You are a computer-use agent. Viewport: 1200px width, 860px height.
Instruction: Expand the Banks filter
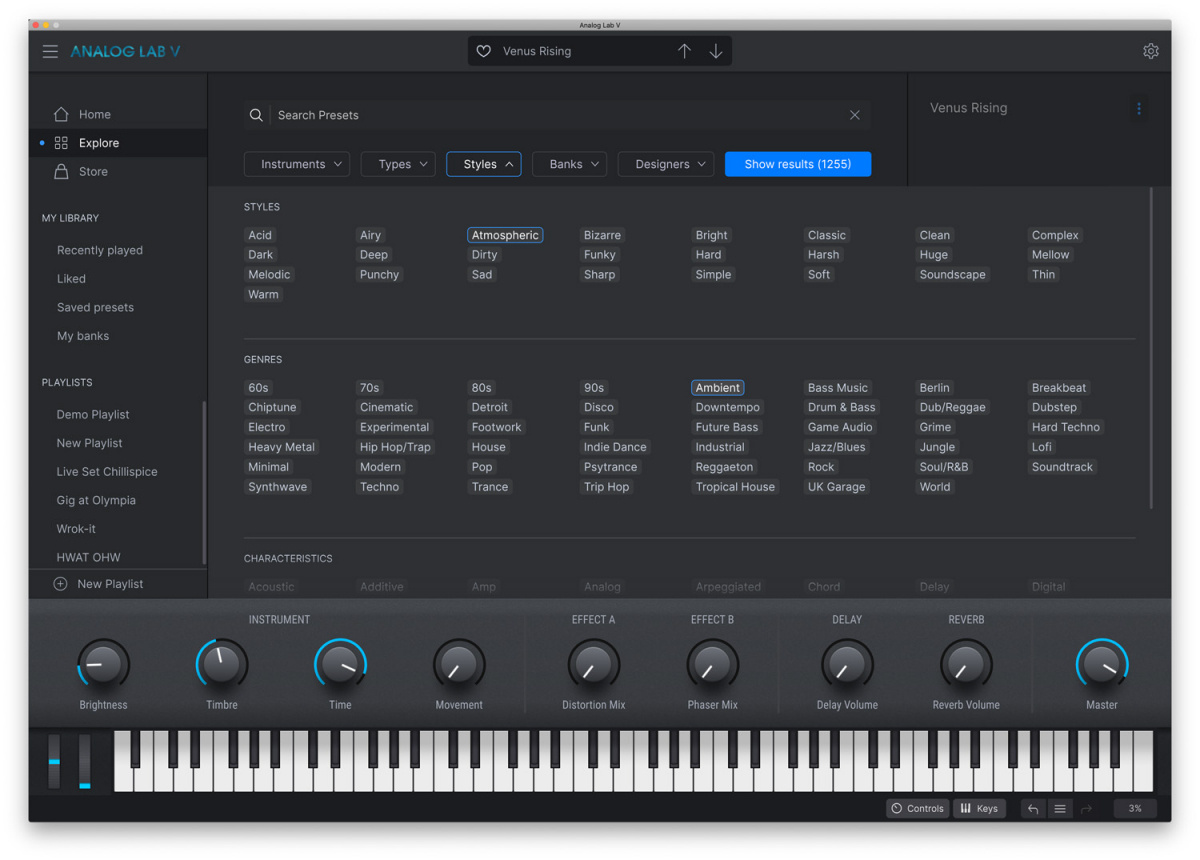click(x=569, y=163)
